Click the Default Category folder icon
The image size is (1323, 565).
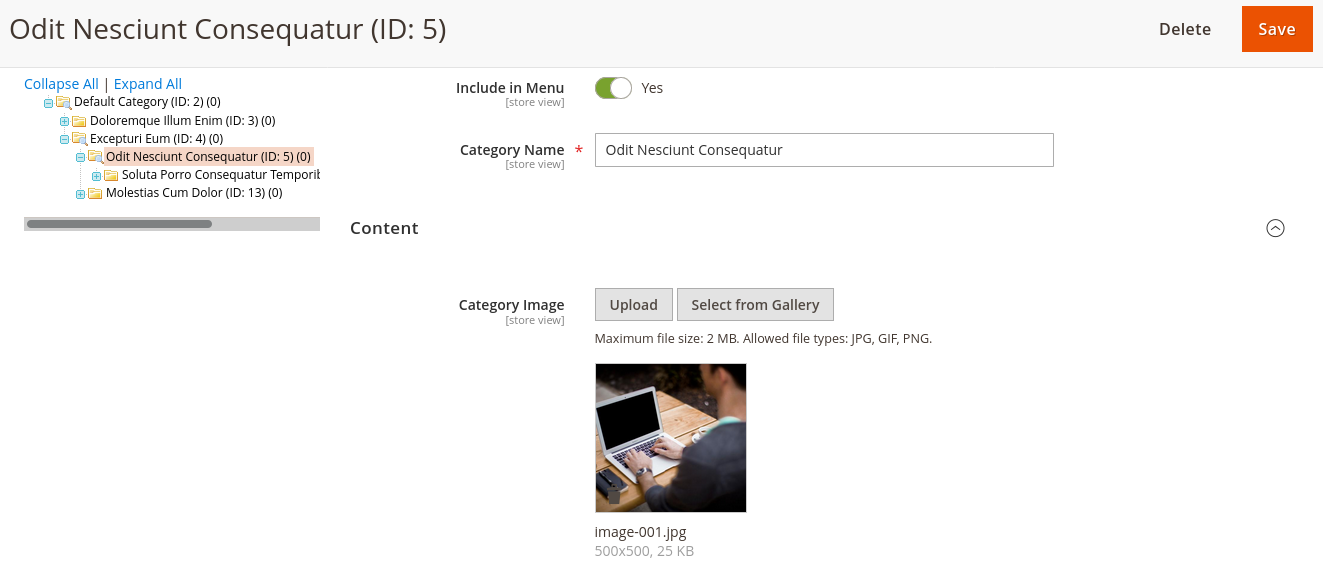click(63, 102)
